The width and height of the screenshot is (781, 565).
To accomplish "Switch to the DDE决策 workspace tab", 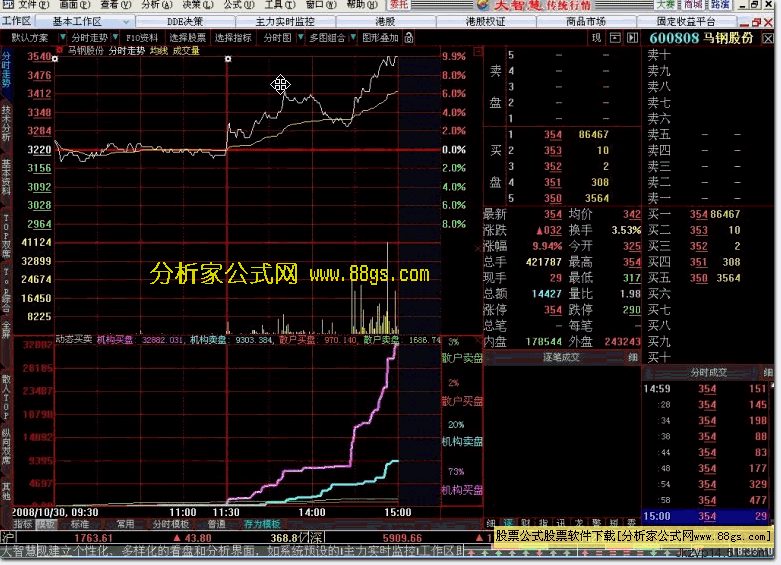I will [185, 22].
